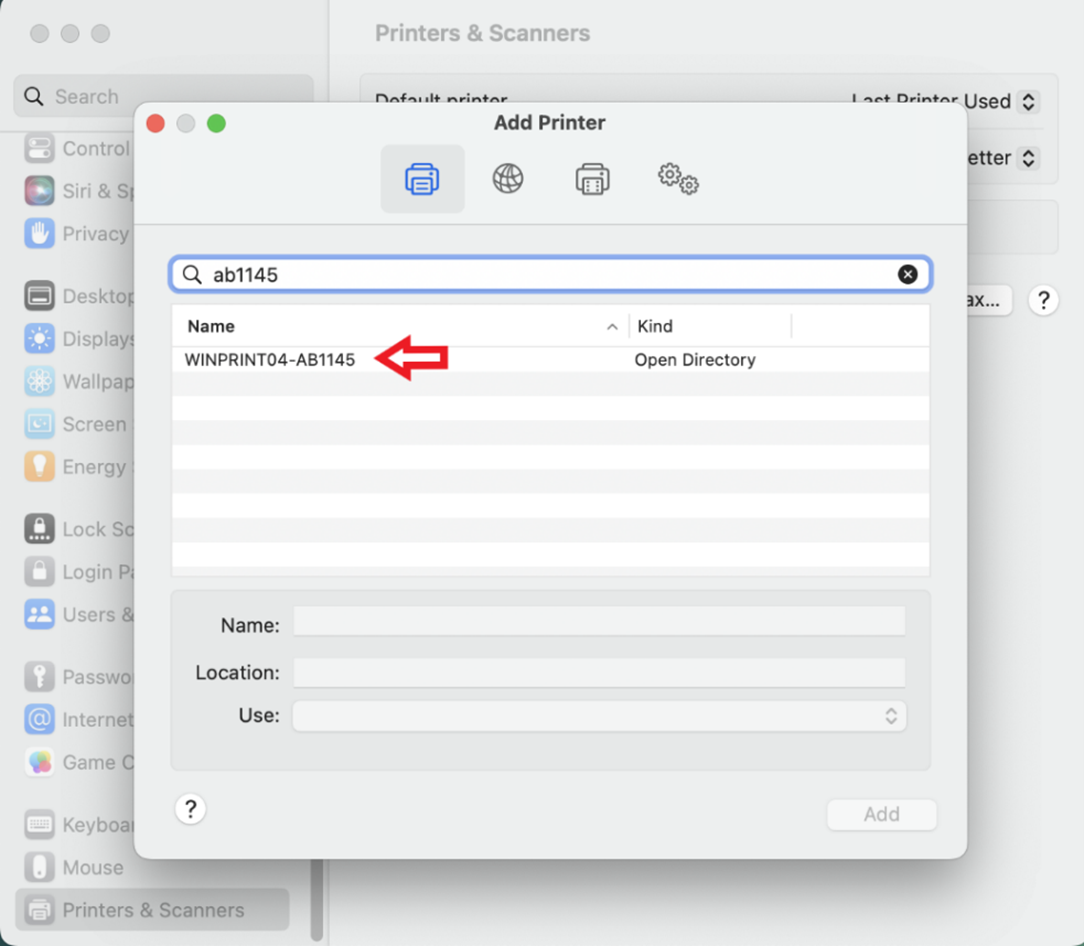Click the Mouse icon in sidebar
The width and height of the screenshot is (1084, 946).
click(x=40, y=867)
